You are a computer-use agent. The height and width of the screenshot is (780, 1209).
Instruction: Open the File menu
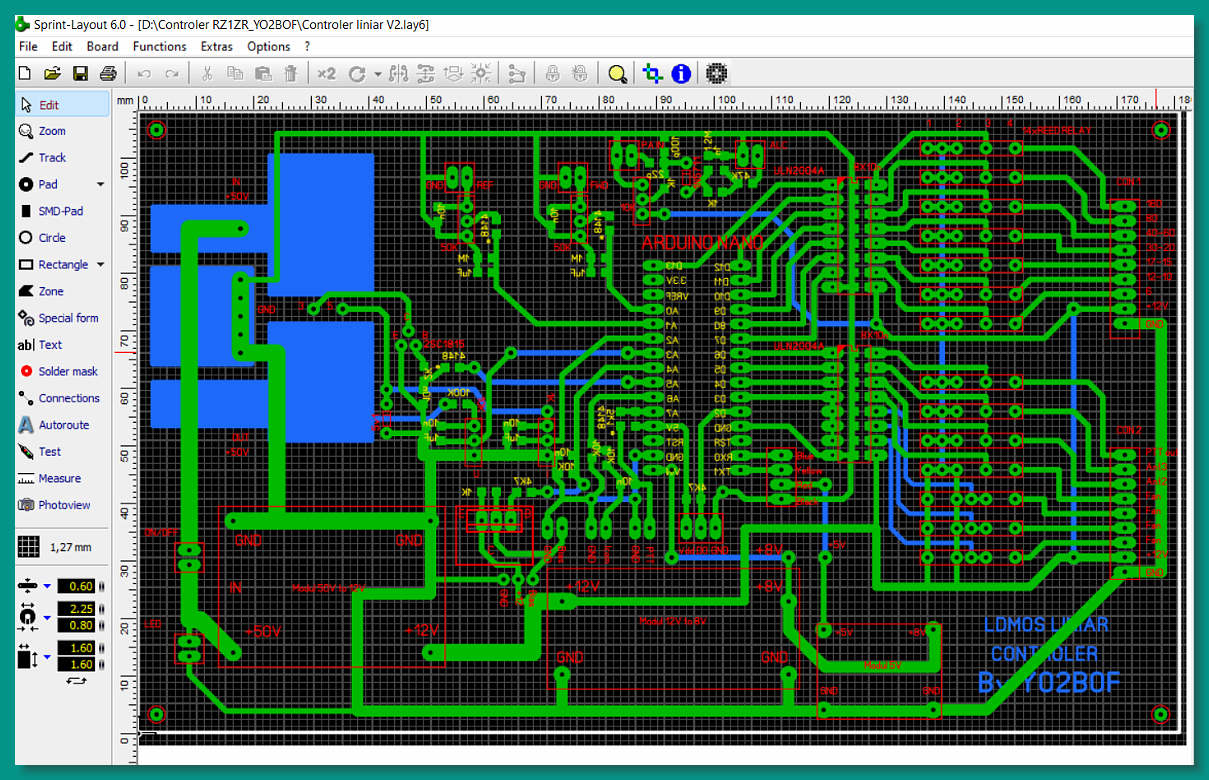(x=28, y=46)
